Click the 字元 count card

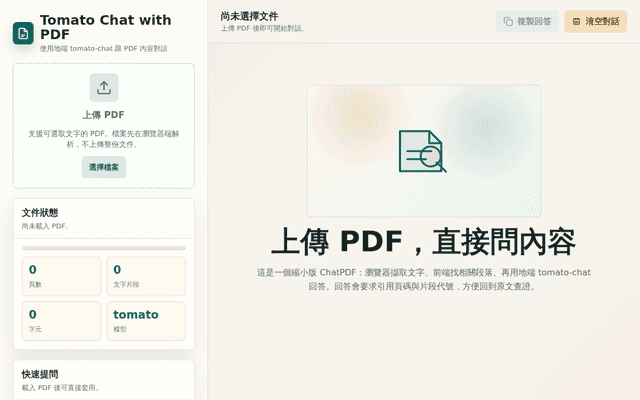[x=61, y=321]
